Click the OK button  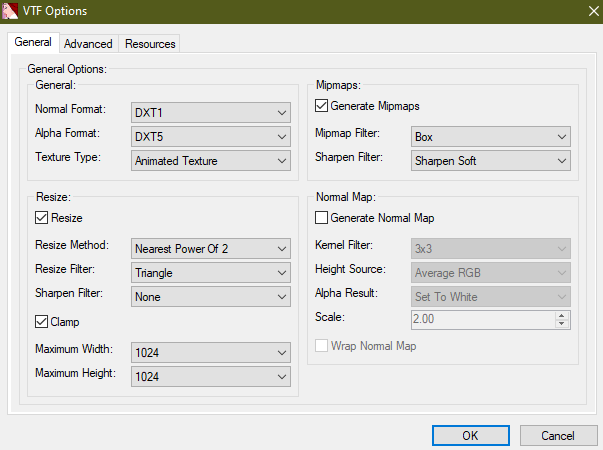coord(470,435)
